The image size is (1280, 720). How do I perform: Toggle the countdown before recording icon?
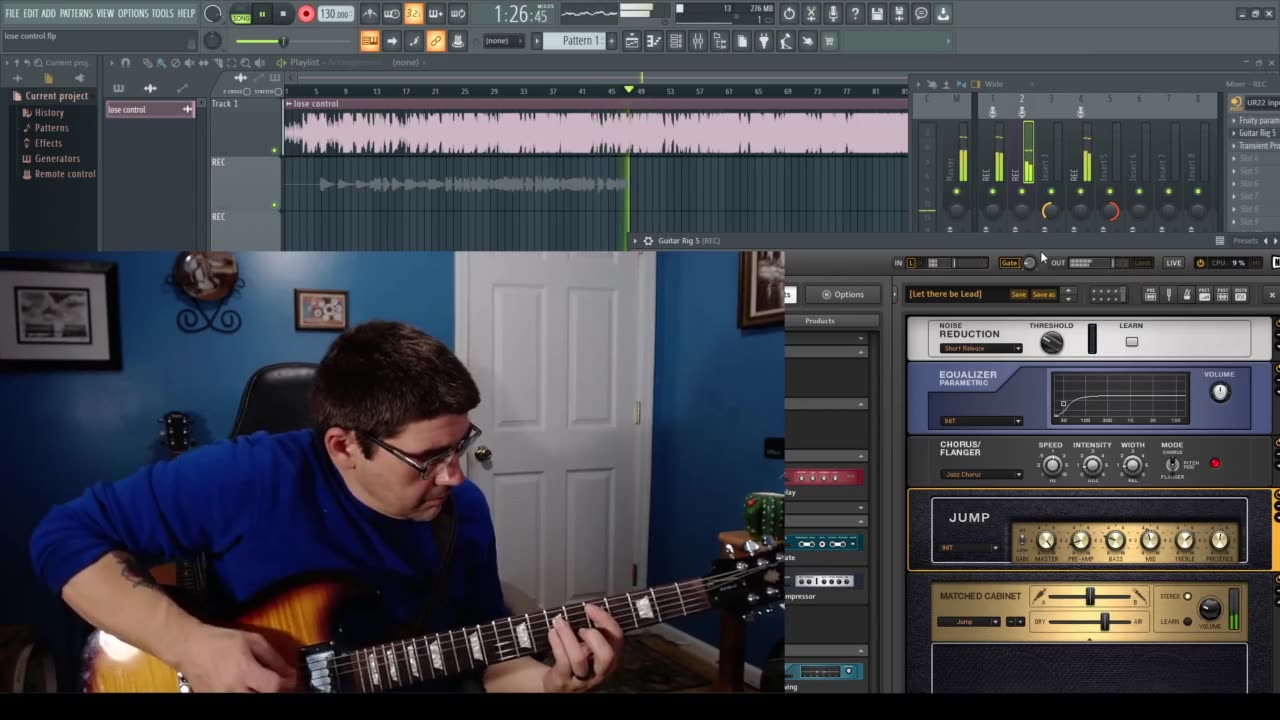[x=413, y=14]
